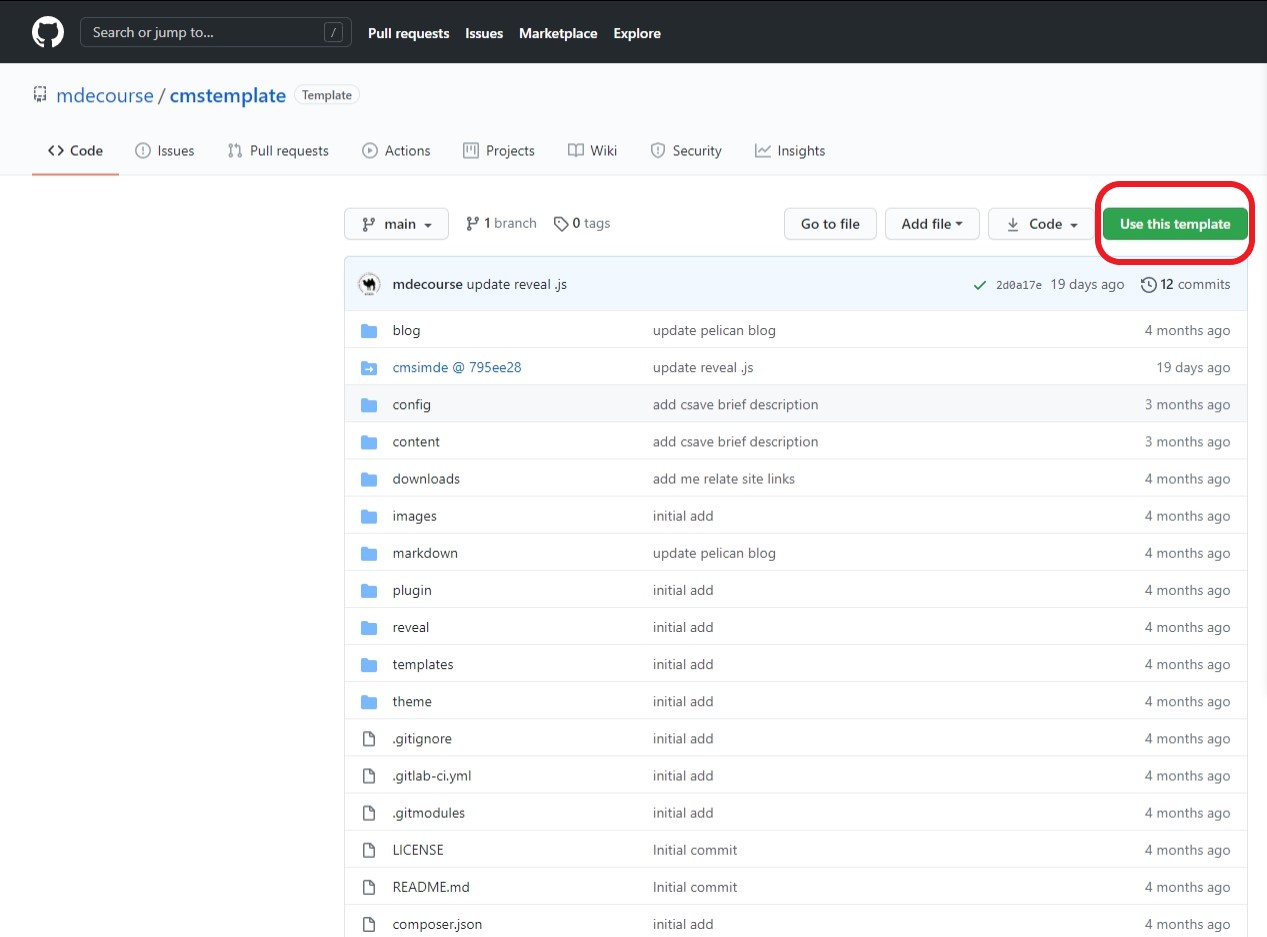Open the 'update reveal .js' commit message in header

[517, 284]
